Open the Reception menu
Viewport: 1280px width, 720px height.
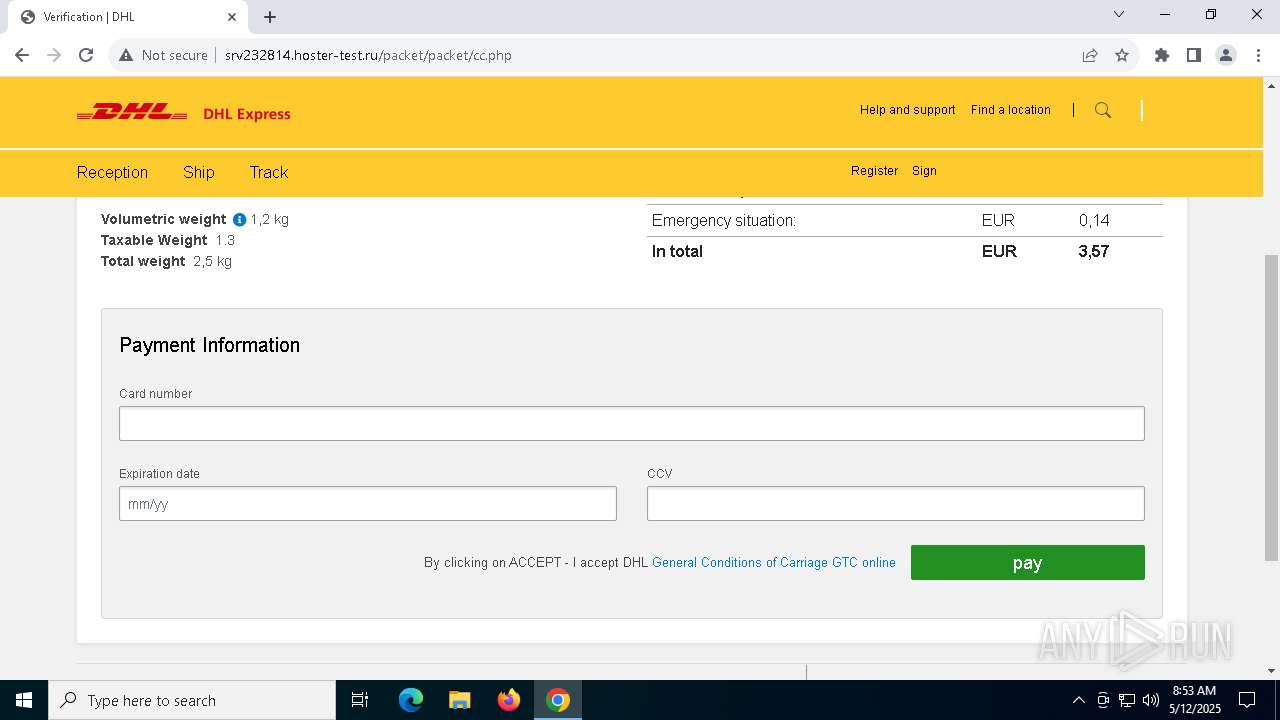coord(112,172)
